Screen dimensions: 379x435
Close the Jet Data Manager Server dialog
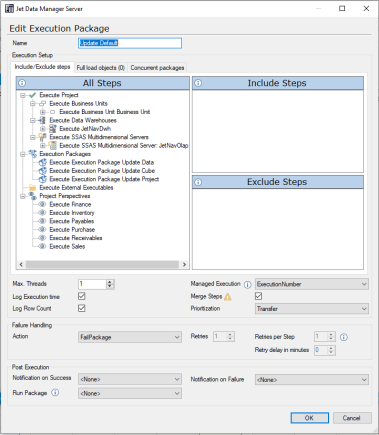coord(366,9)
